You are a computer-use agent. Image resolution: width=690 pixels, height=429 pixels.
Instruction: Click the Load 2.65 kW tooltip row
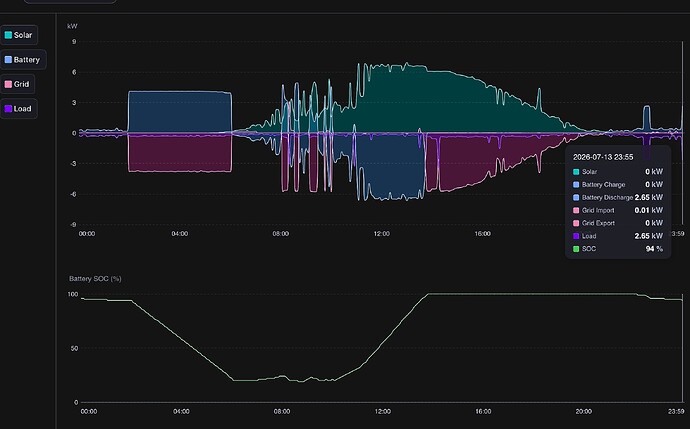618,236
